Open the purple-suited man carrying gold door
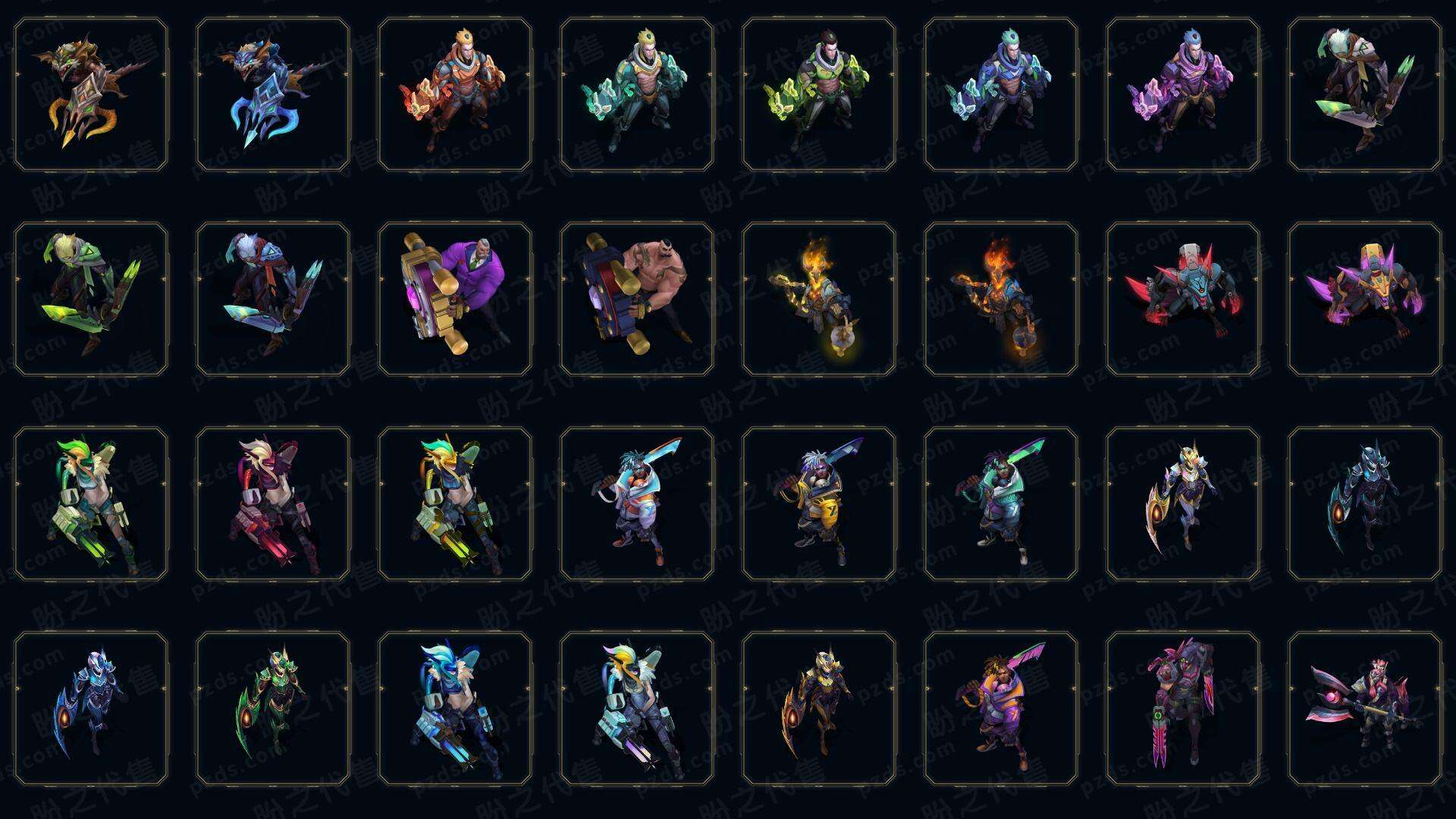Viewport: 1456px width, 819px height. click(455, 299)
